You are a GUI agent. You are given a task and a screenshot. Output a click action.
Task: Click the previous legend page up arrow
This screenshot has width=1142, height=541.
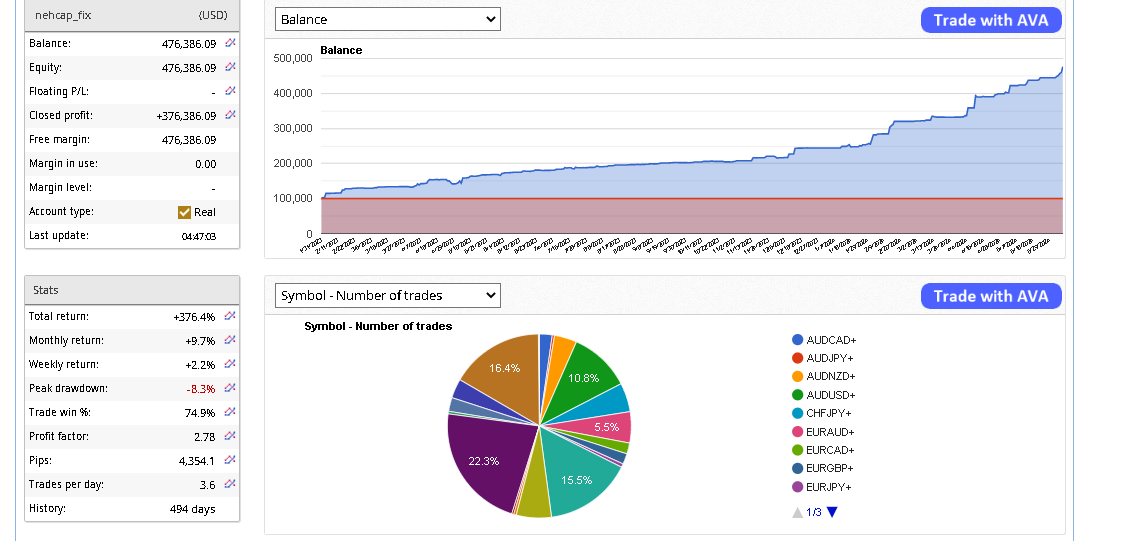(x=797, y=513)
